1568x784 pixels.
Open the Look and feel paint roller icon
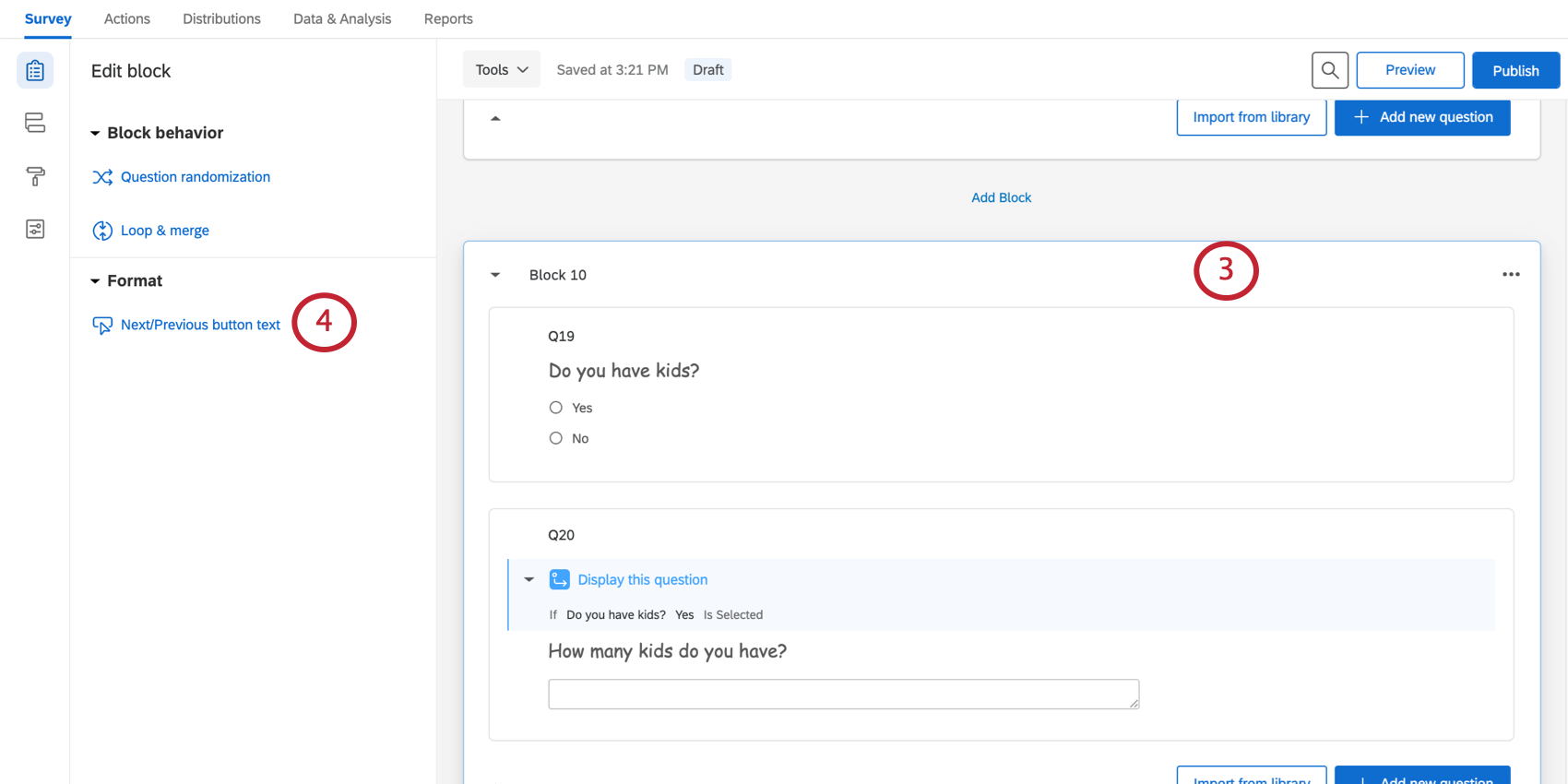pyautogui.click(x=35, y=176)
